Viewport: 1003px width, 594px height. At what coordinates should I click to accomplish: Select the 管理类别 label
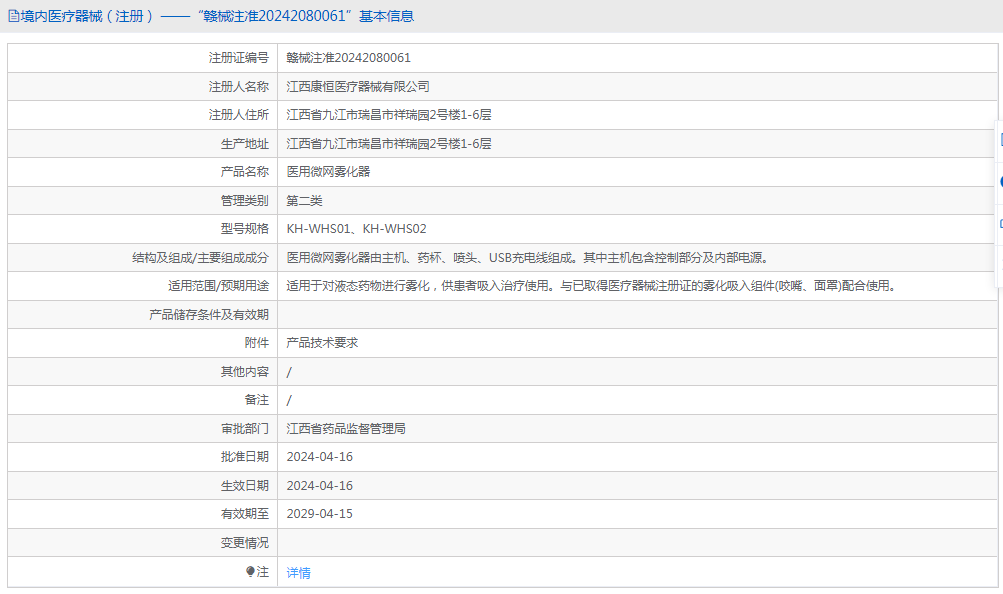tap(245, 201)
